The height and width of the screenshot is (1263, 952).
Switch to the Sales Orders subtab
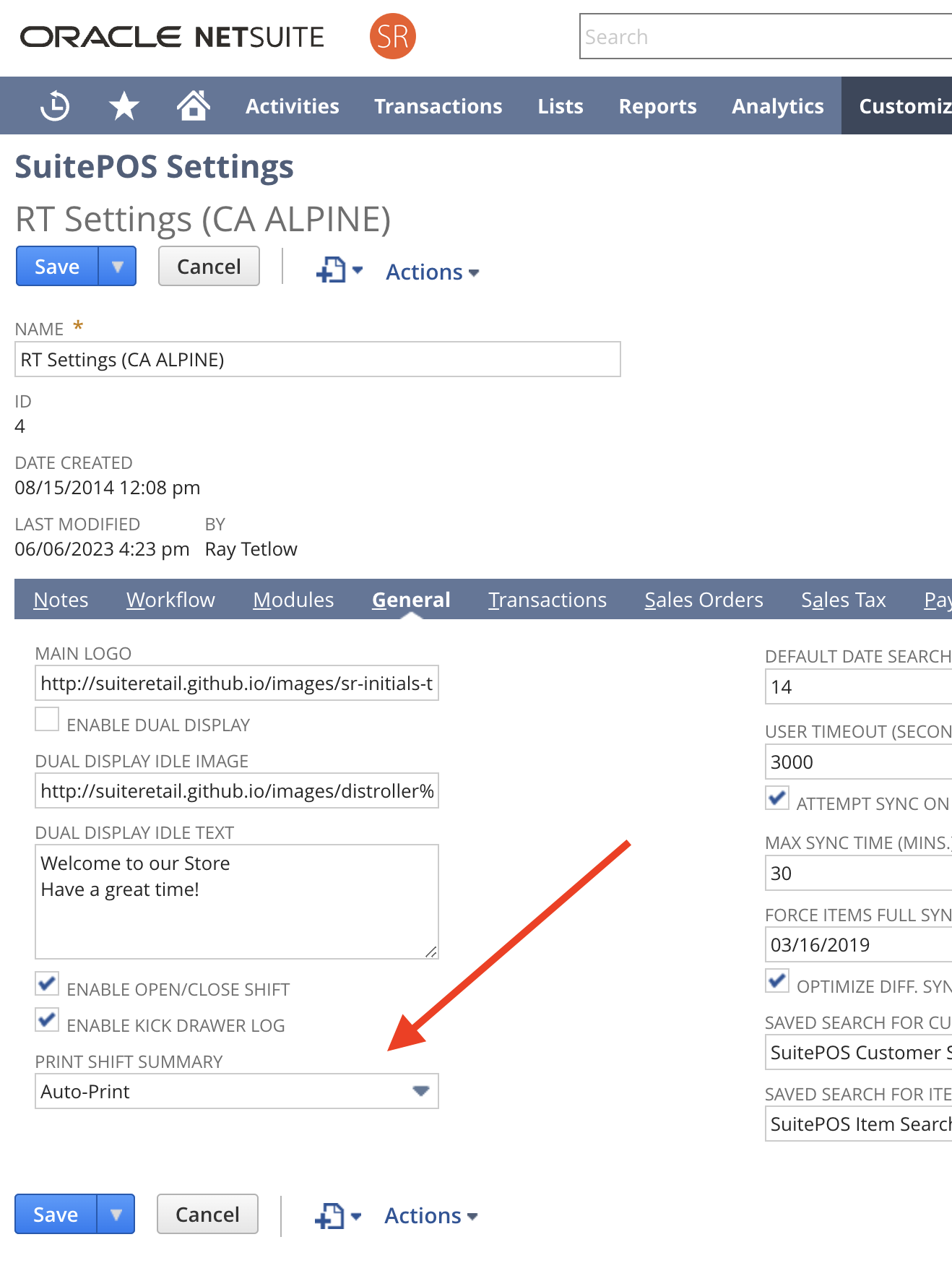[704, 600]
